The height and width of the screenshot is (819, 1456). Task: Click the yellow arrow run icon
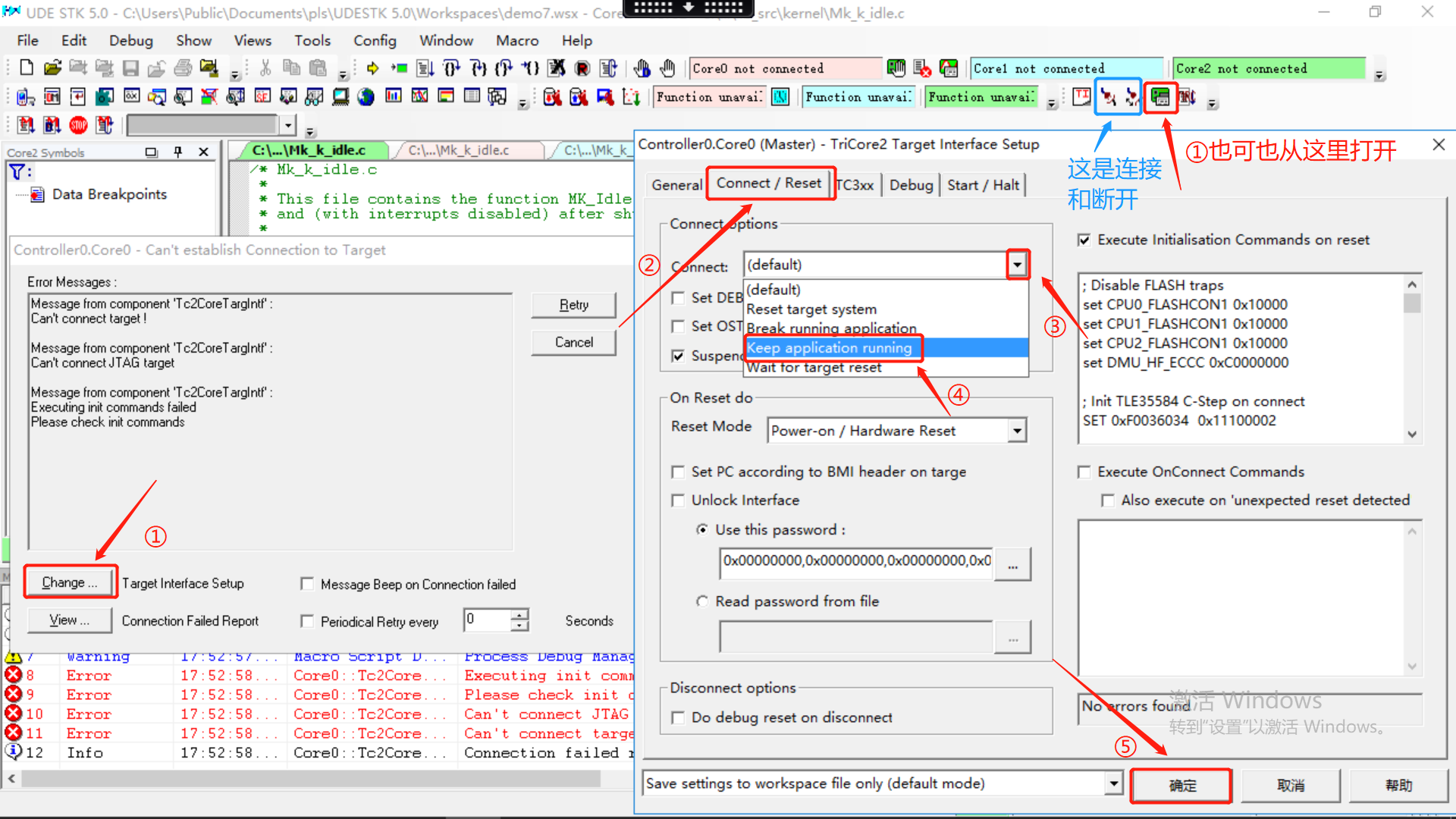372,68
